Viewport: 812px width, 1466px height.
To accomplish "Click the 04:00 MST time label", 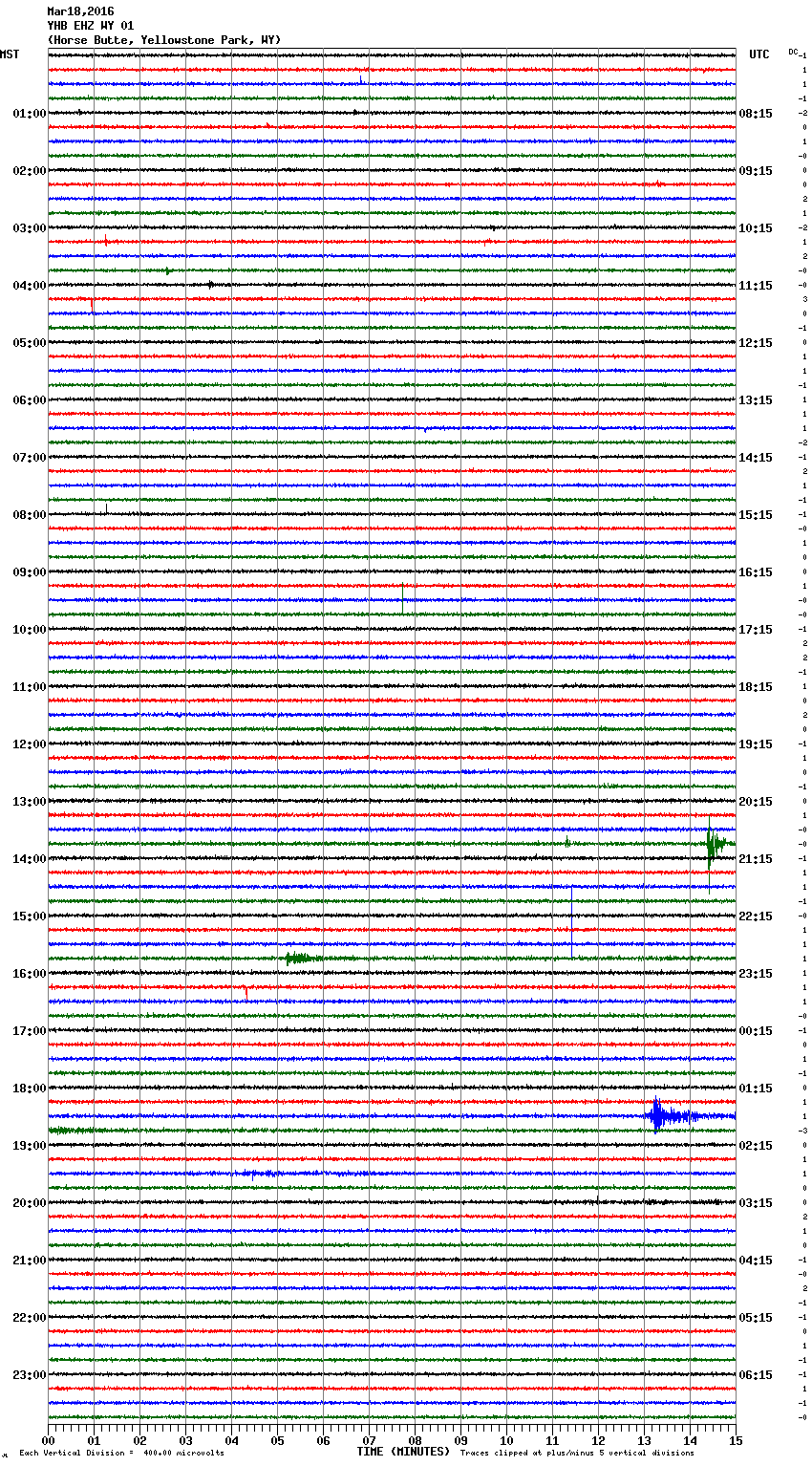I will coord(30,286).
